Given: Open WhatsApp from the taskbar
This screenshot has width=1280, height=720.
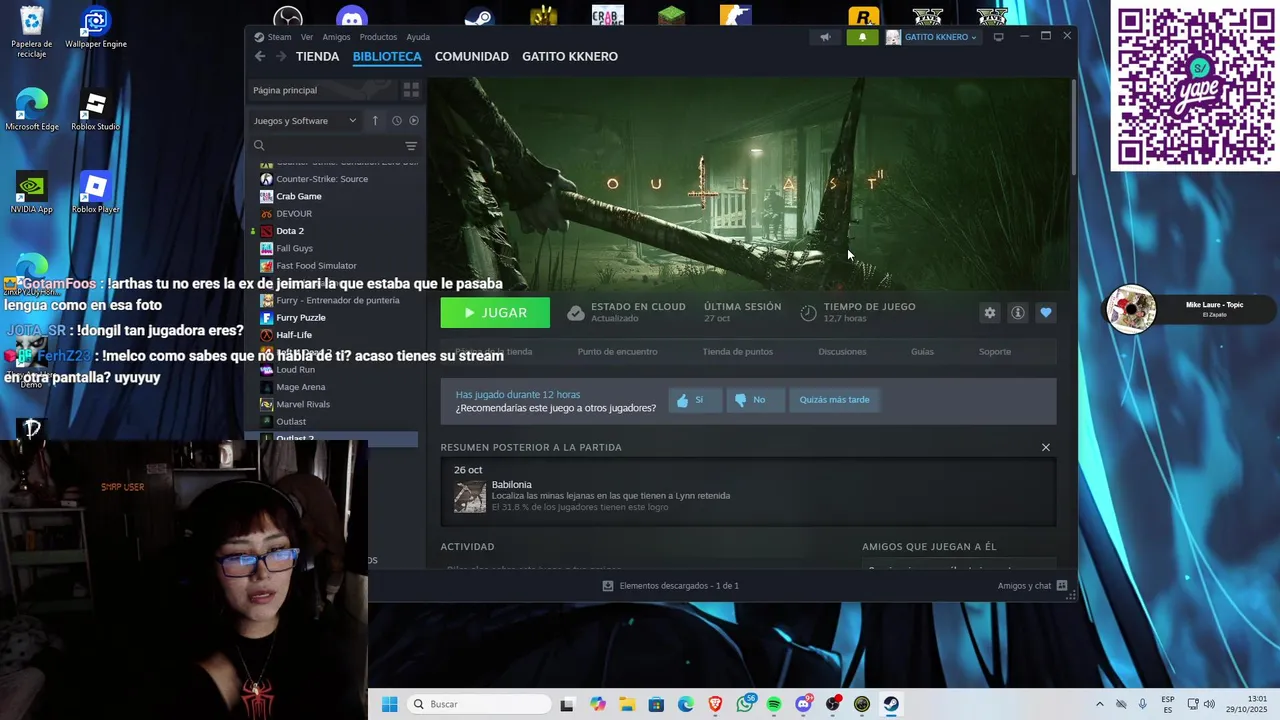Looking at the screenshot, I should (x=745, y=704).
